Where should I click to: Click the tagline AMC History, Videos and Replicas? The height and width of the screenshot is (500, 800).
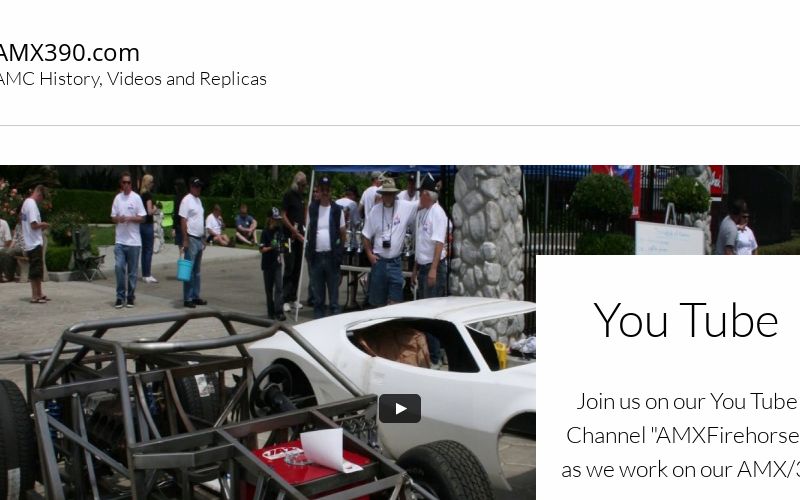(132, 79)
